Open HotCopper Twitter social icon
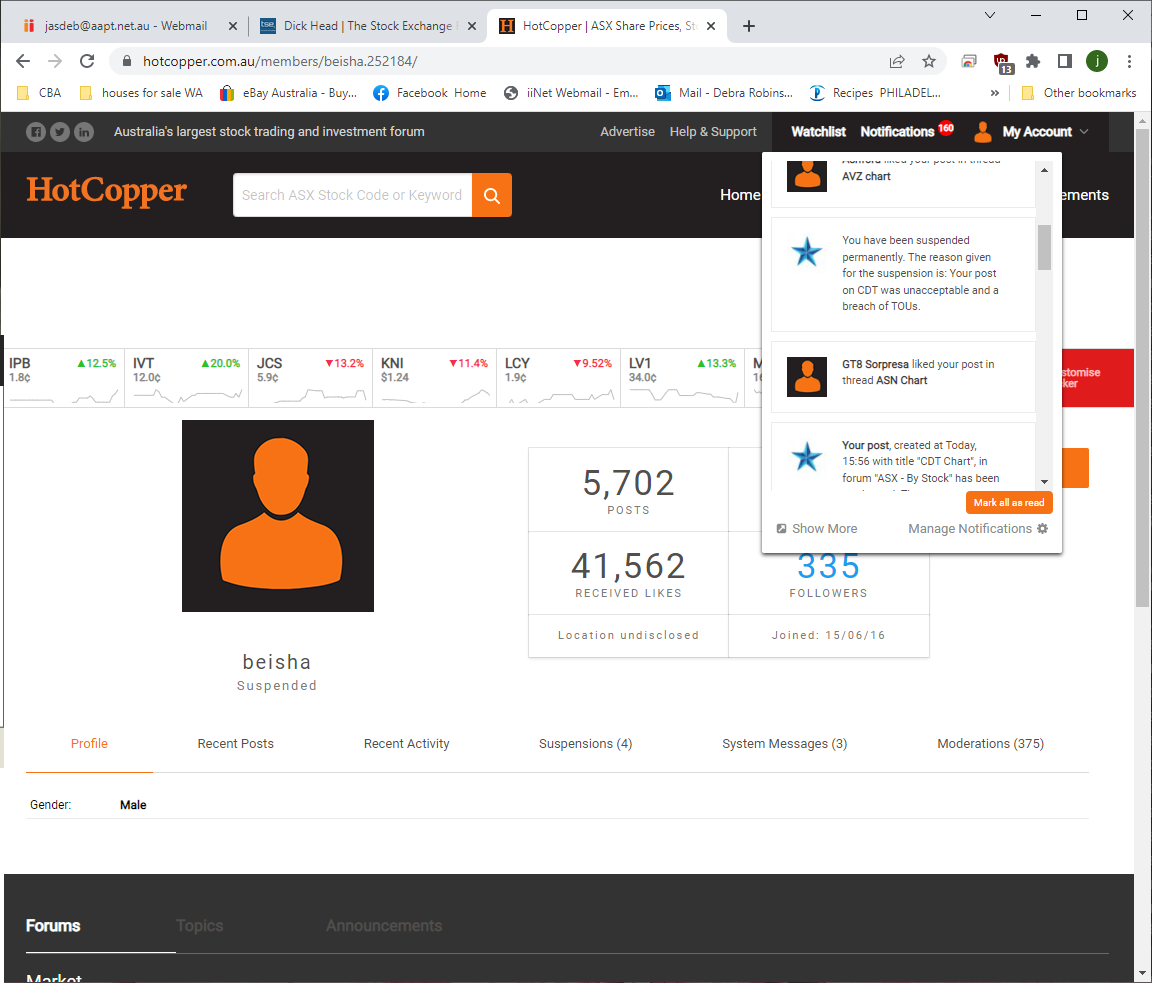Viewport: 1152px width, 983px height. [x=60, y=132]
